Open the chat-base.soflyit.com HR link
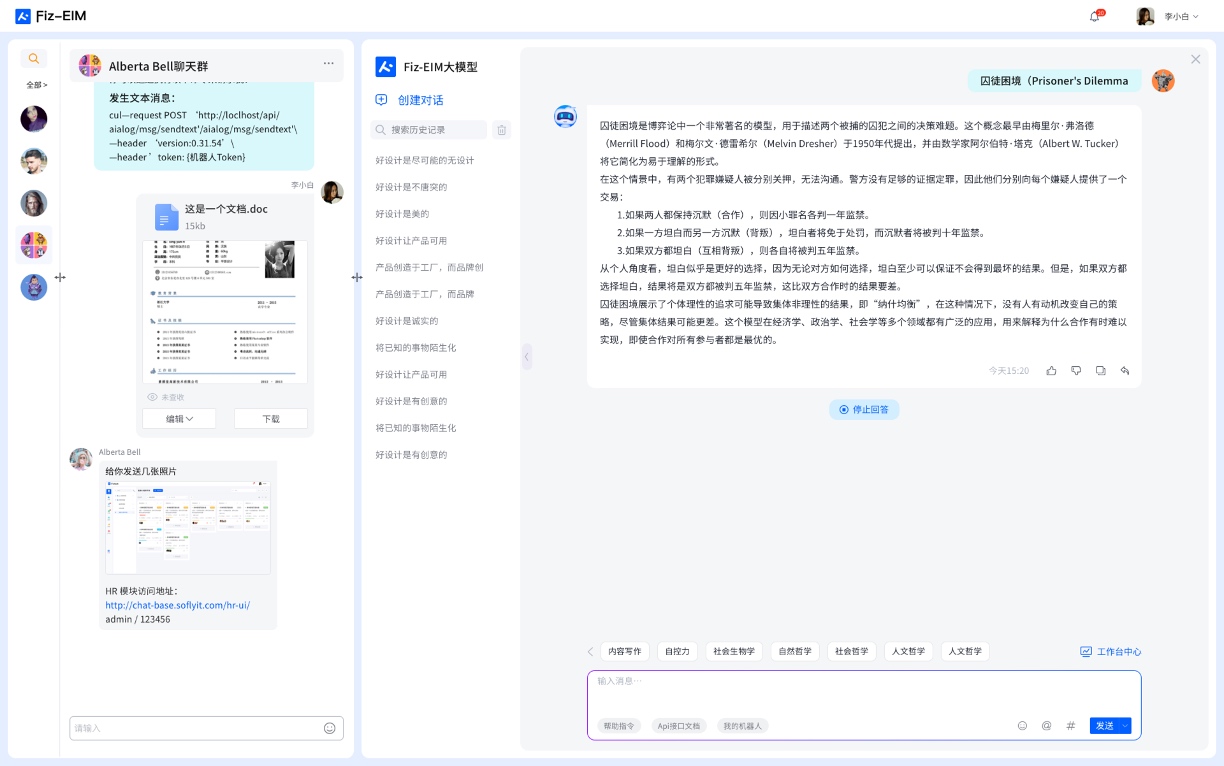 coord(178,605)
